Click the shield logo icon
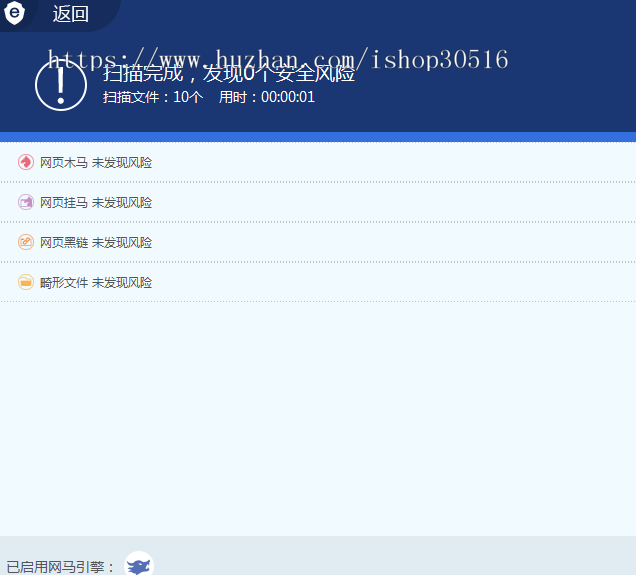Viewport: 636px width, 575px height. (x=14, y=13)
